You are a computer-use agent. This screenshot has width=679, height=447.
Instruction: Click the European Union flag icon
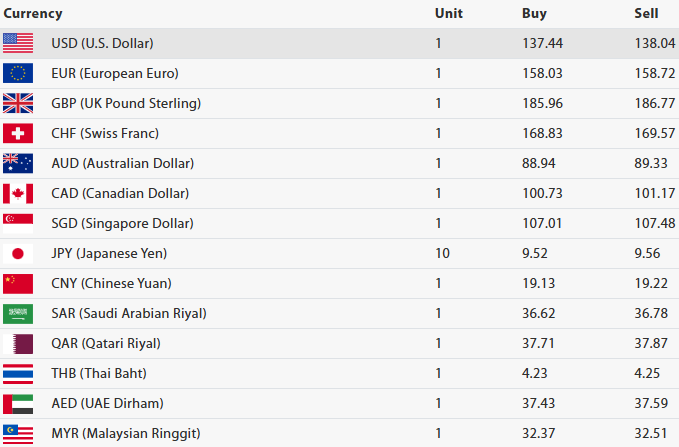(x=18, y=73)
